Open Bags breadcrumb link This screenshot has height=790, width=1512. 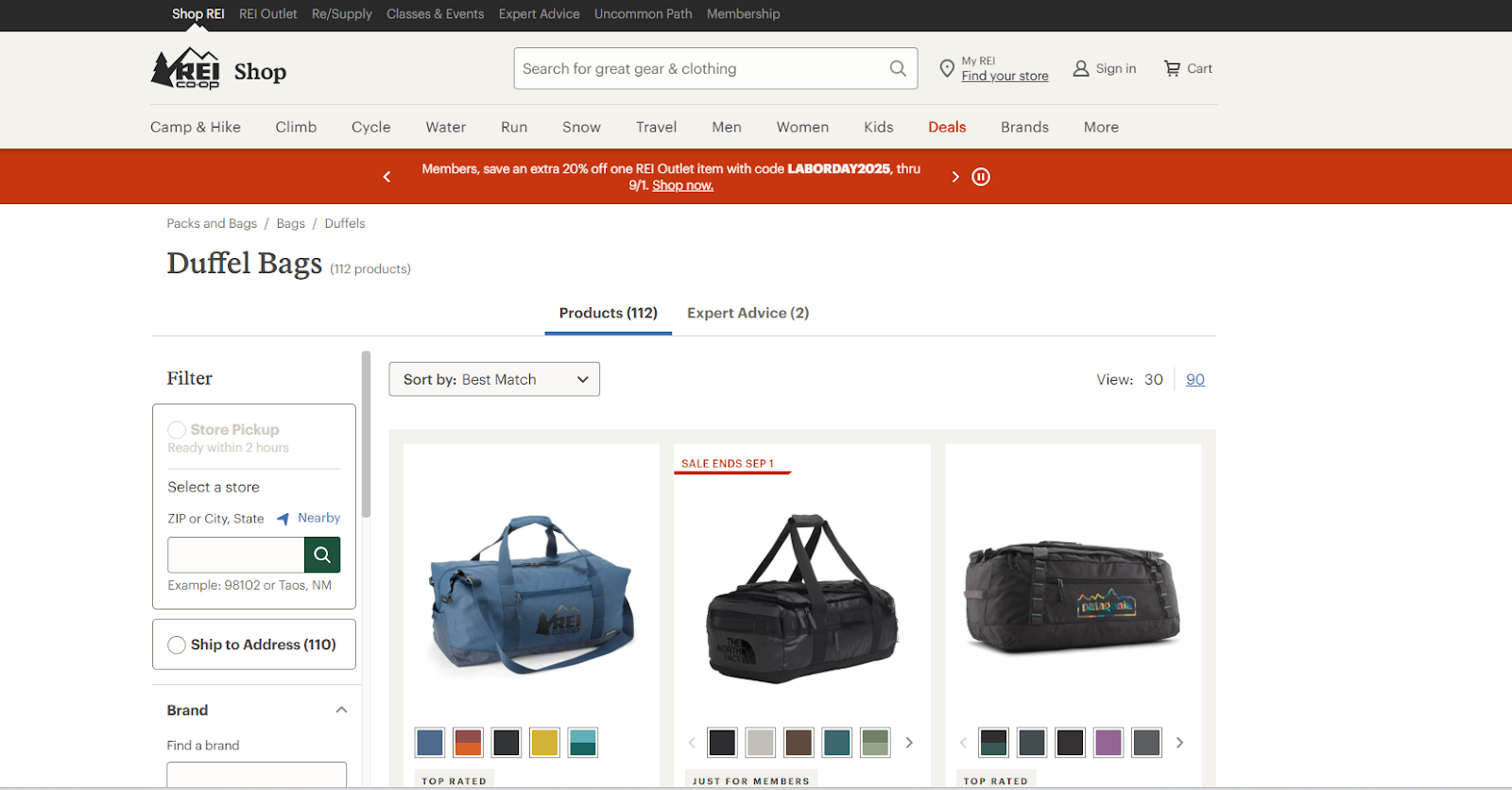click(290, 224)
